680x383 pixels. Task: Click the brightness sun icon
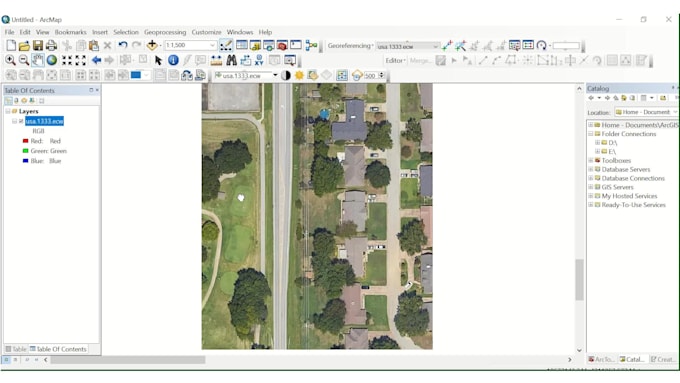(299, 75)
